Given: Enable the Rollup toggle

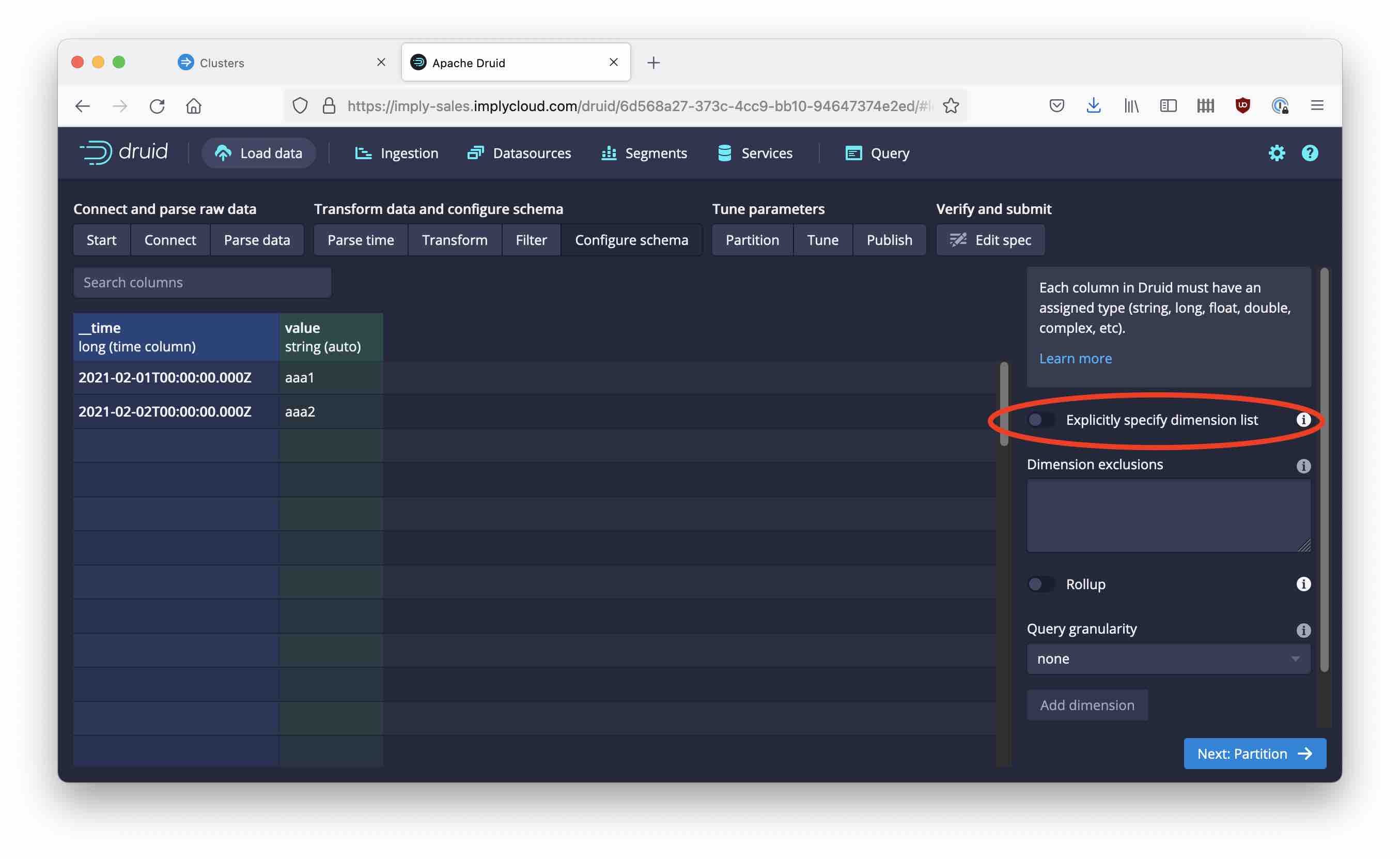Looking at the screenshot, I should [1040, 584].
